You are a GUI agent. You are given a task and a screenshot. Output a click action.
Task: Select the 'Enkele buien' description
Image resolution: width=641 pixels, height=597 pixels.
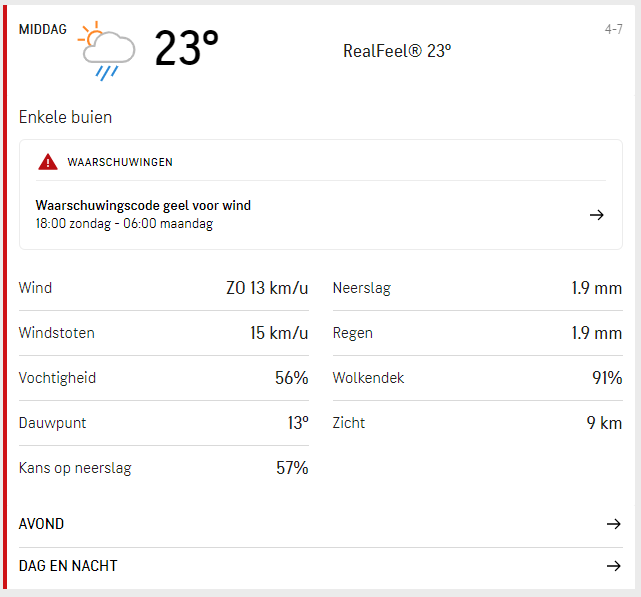click(x=66, y=117)
